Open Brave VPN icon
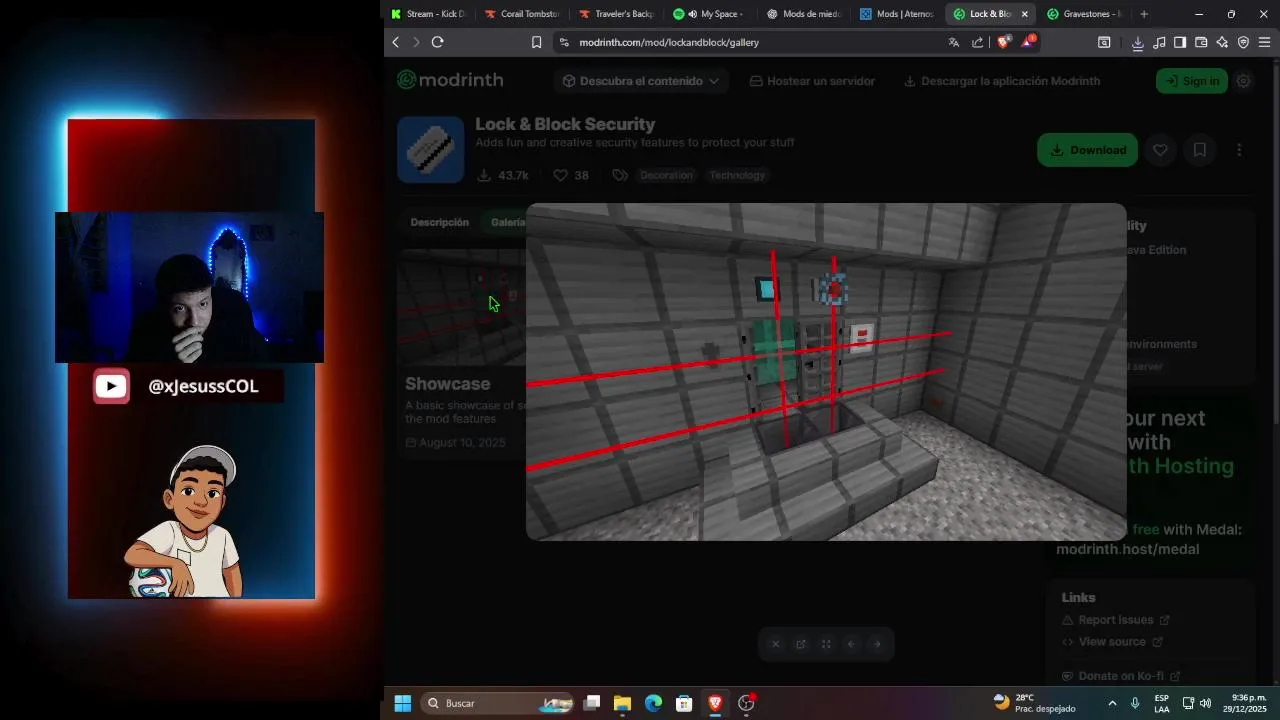Screen dimensions: 1280x720 (x=1243, y=42)
